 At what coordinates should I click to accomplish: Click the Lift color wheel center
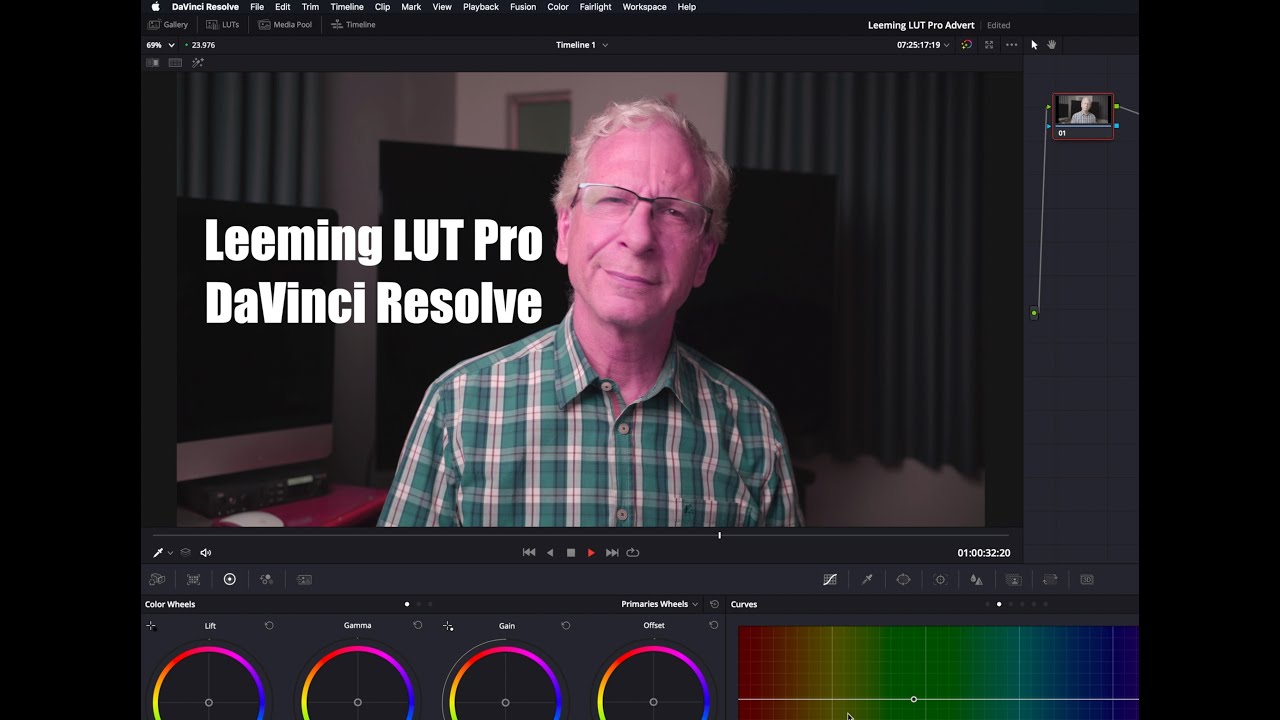[x=209, y=702]
